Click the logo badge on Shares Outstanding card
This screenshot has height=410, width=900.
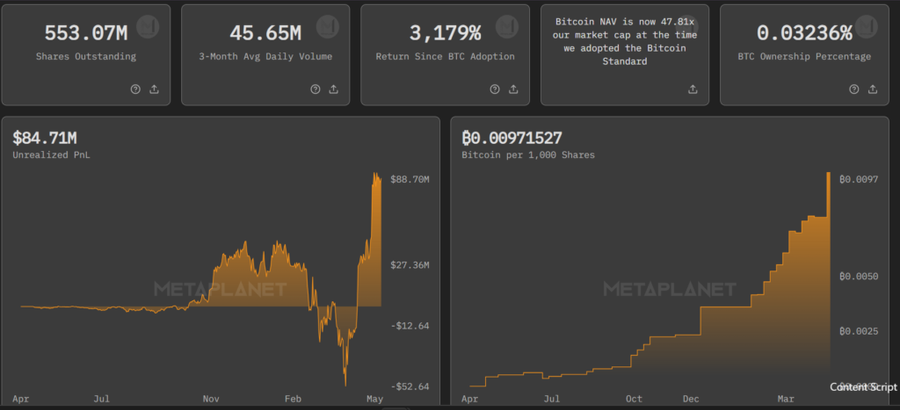click(x=147, y=25)
